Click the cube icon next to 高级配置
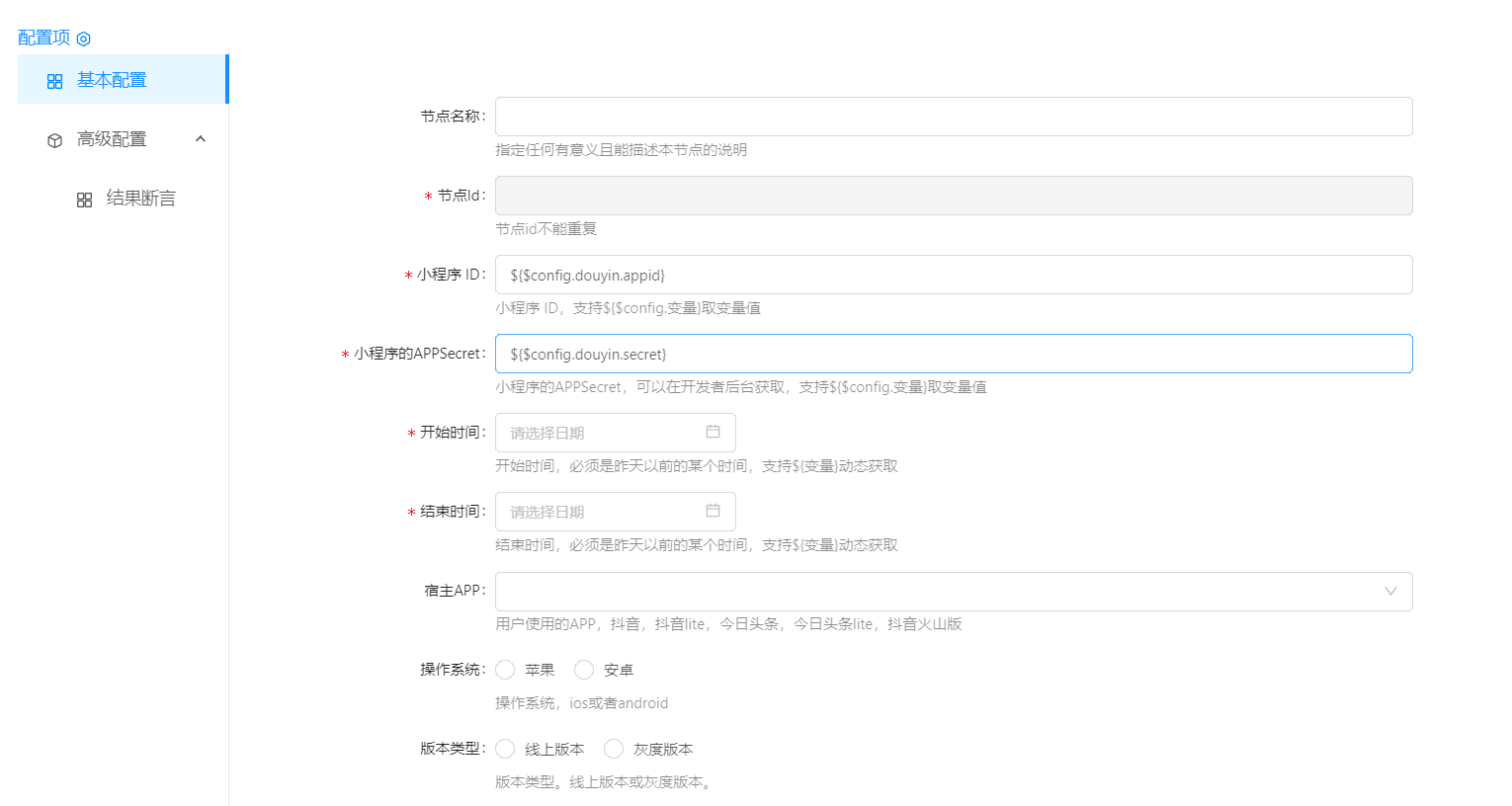1512x806 pixels. pyautogui.click(x=55, y=140)
